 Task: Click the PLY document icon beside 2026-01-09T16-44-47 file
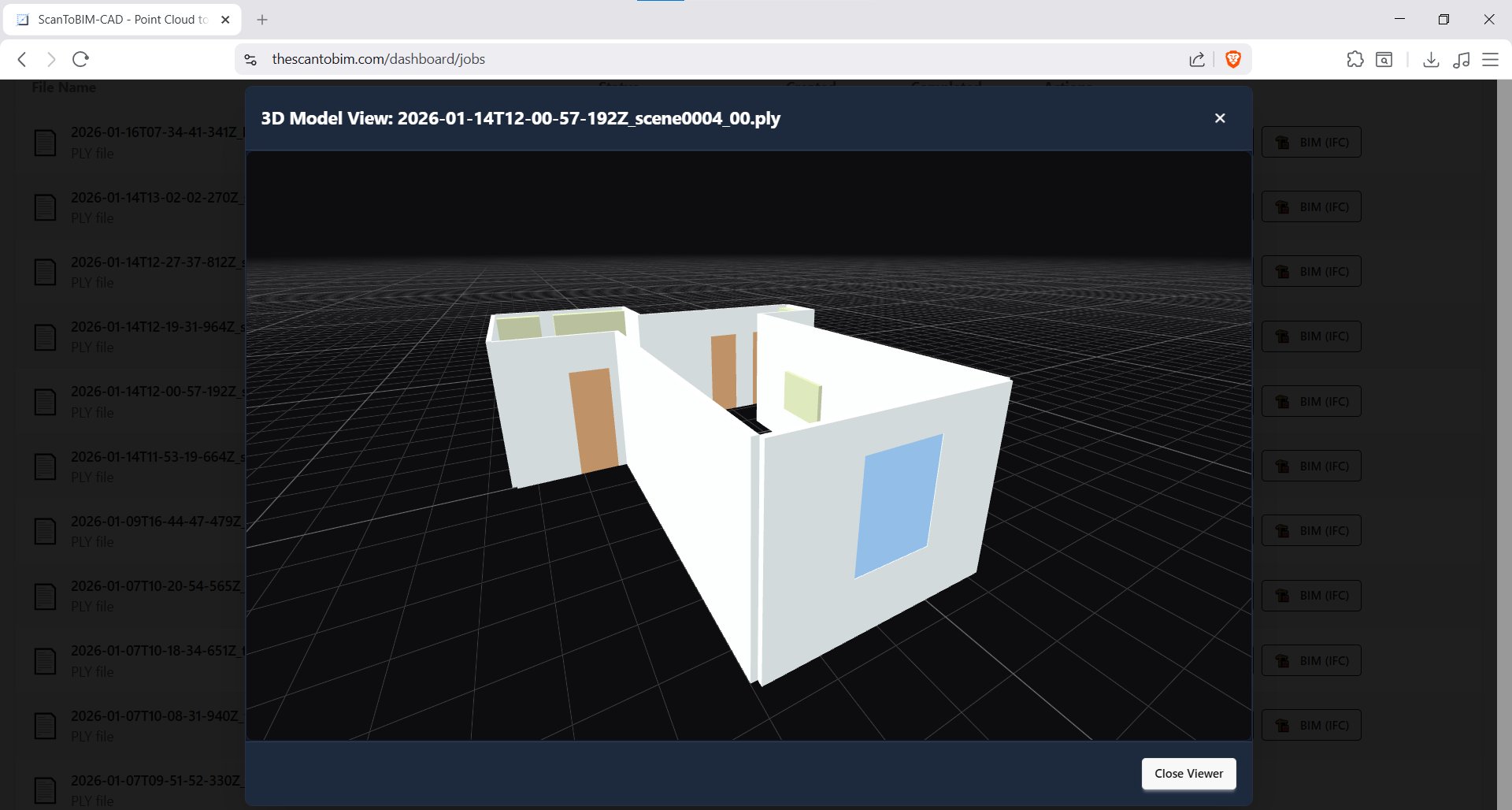coord(45,531)
